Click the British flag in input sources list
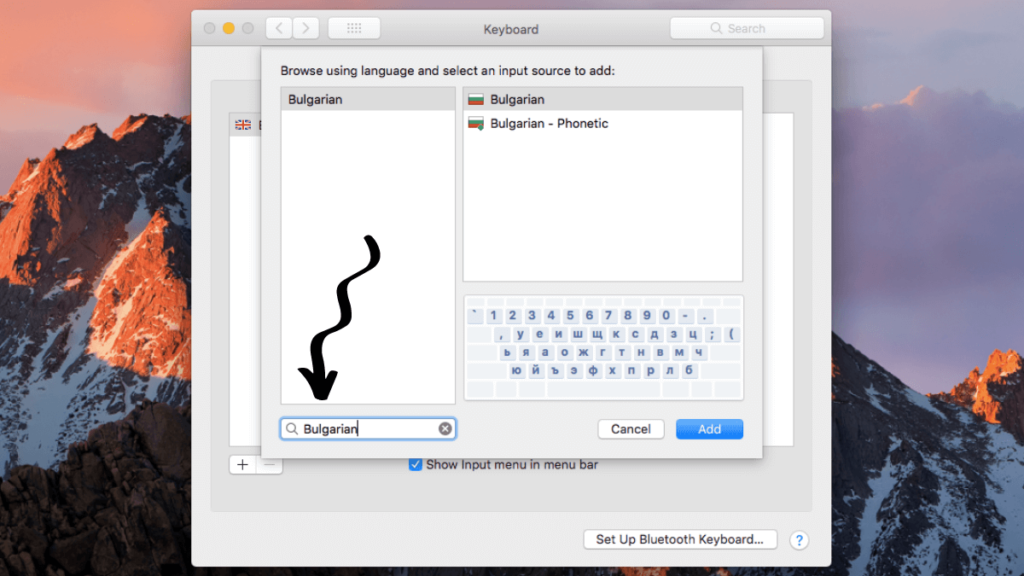This screenshot has height=576, width=1024. [x=242, y=125]
